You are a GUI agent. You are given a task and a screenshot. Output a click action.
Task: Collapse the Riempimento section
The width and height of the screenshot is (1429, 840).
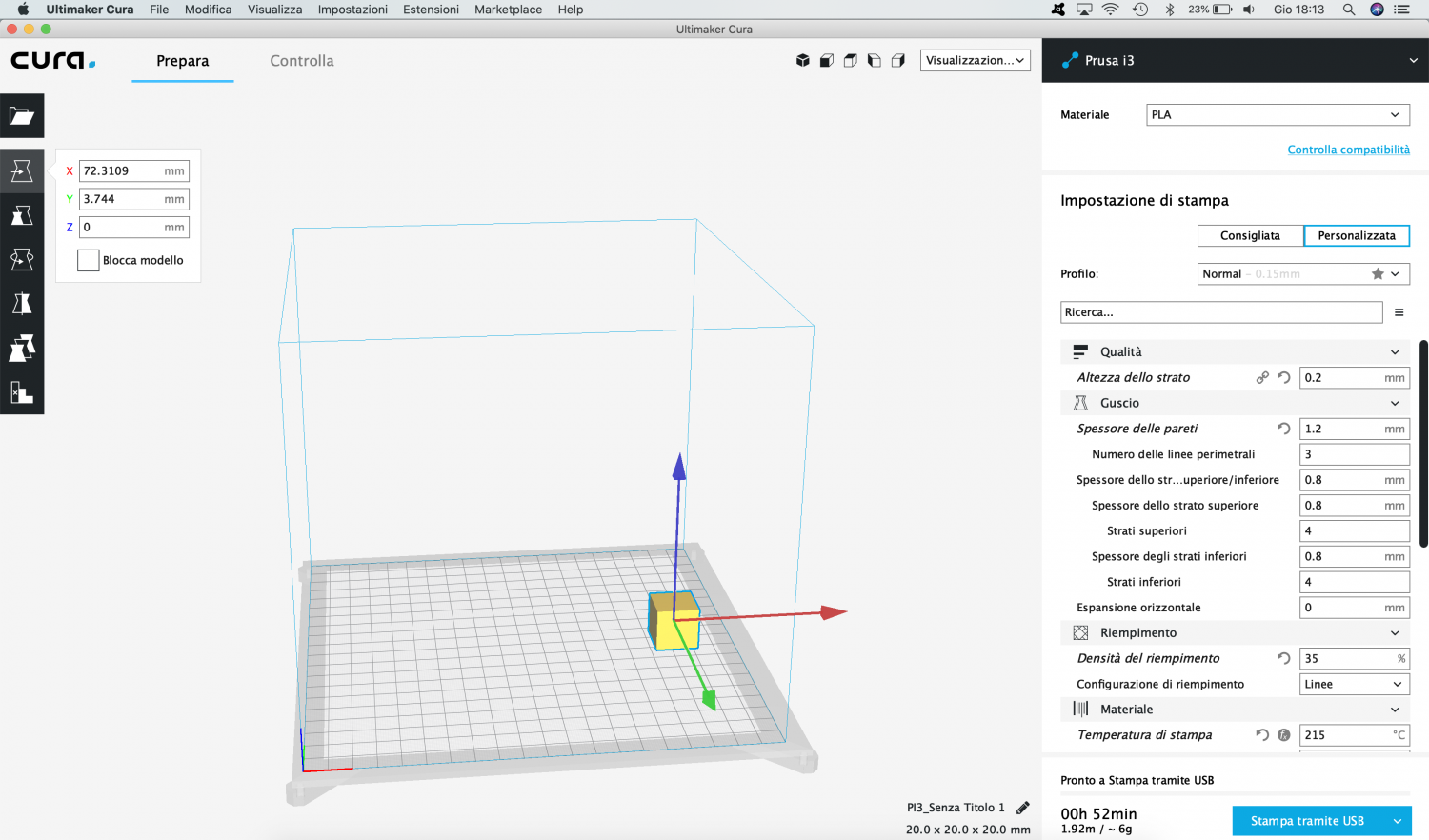pyautogui.click(x=1235, y=633)
